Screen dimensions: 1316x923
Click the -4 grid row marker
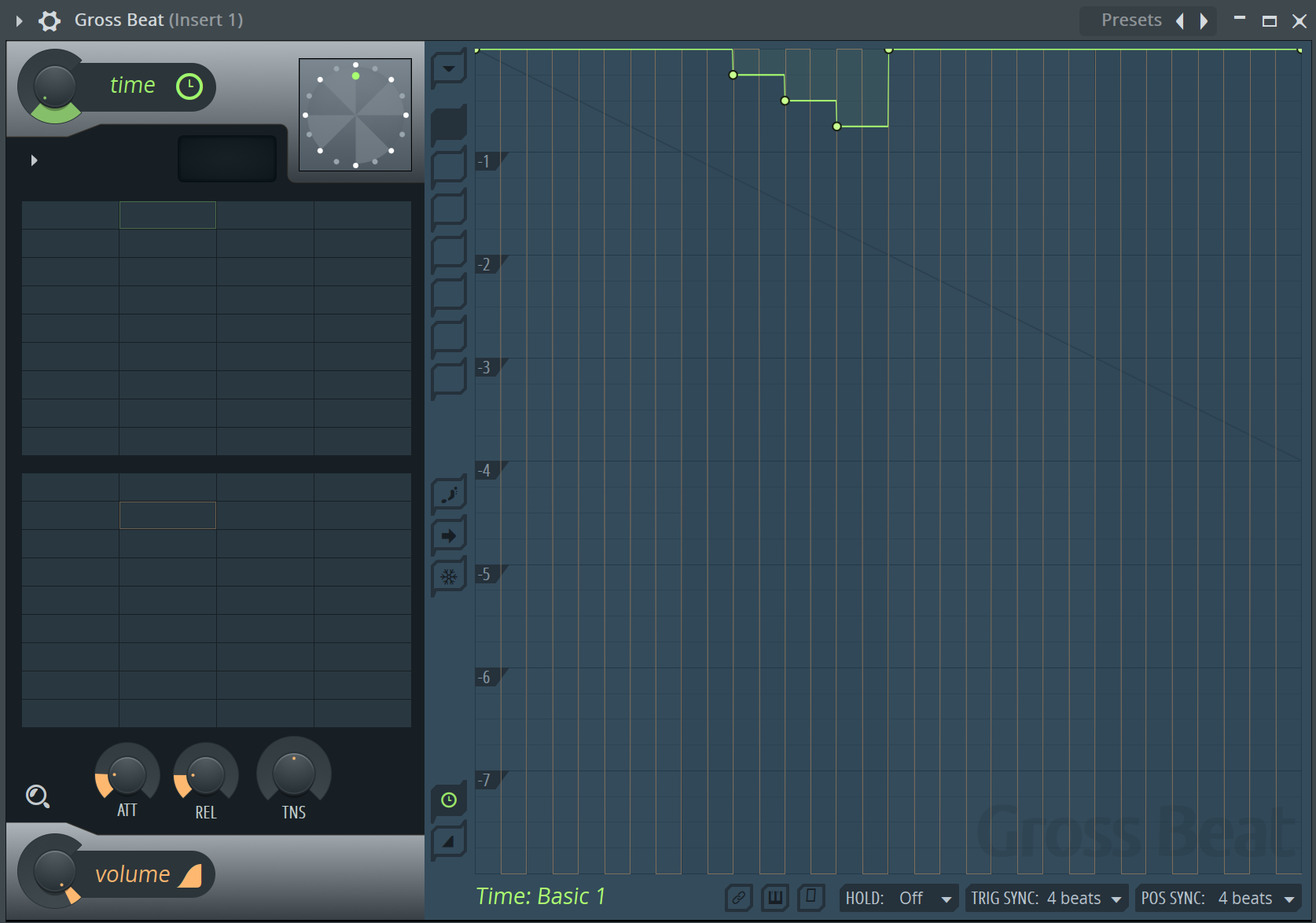491,470
